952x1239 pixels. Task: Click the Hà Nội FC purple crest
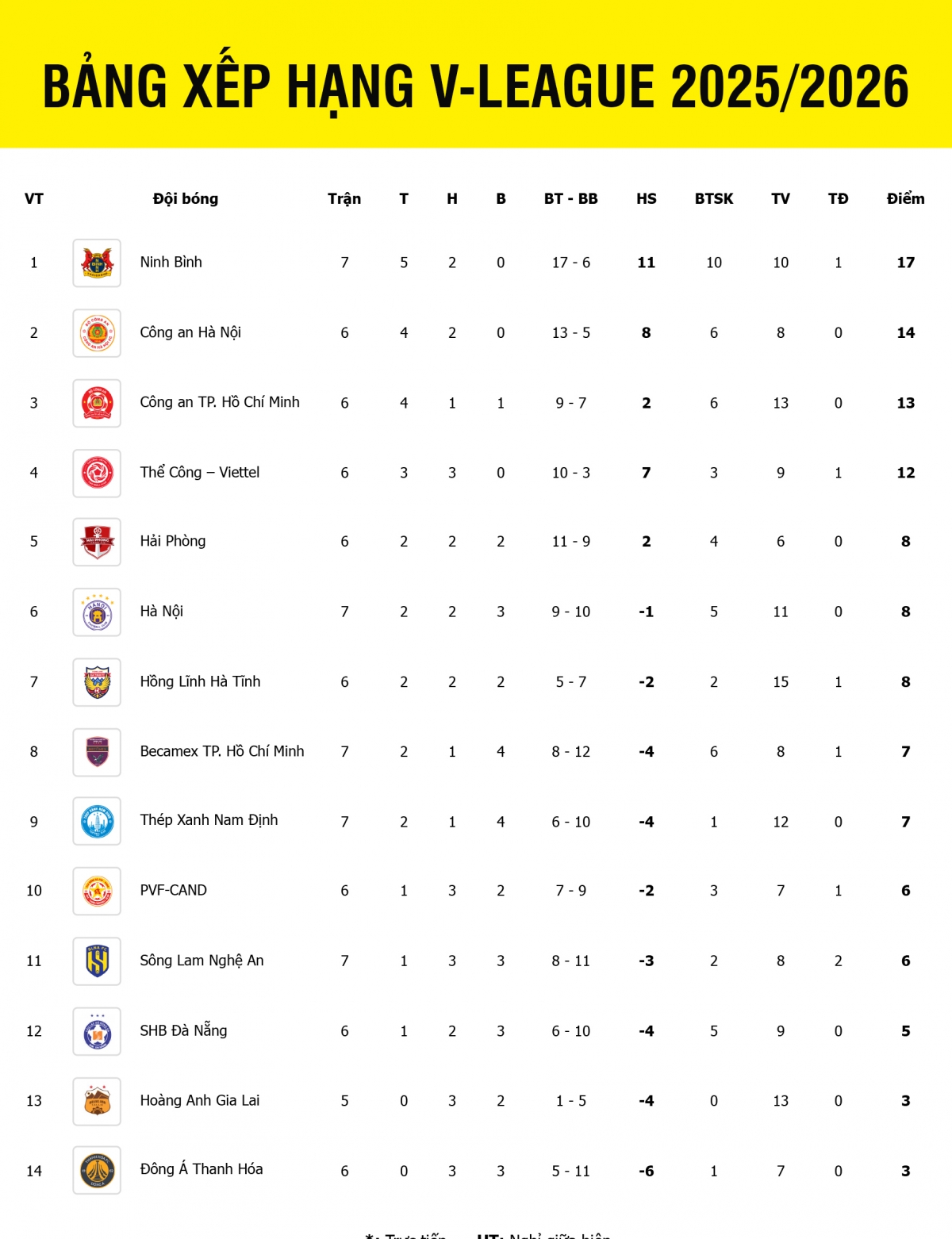click(x=97, y=612)
